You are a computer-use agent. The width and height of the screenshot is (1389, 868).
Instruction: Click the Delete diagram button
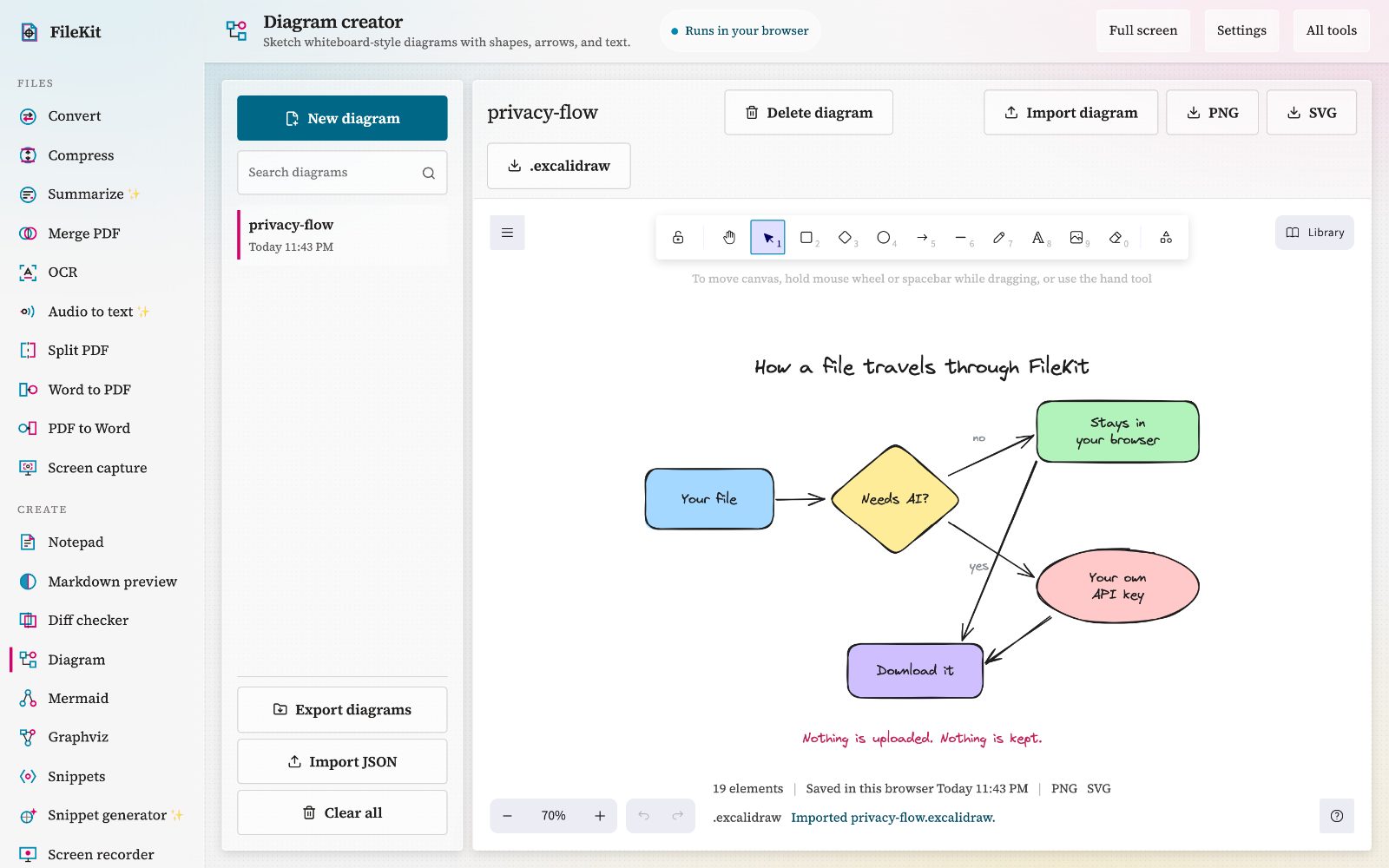(x=808, y=113)
